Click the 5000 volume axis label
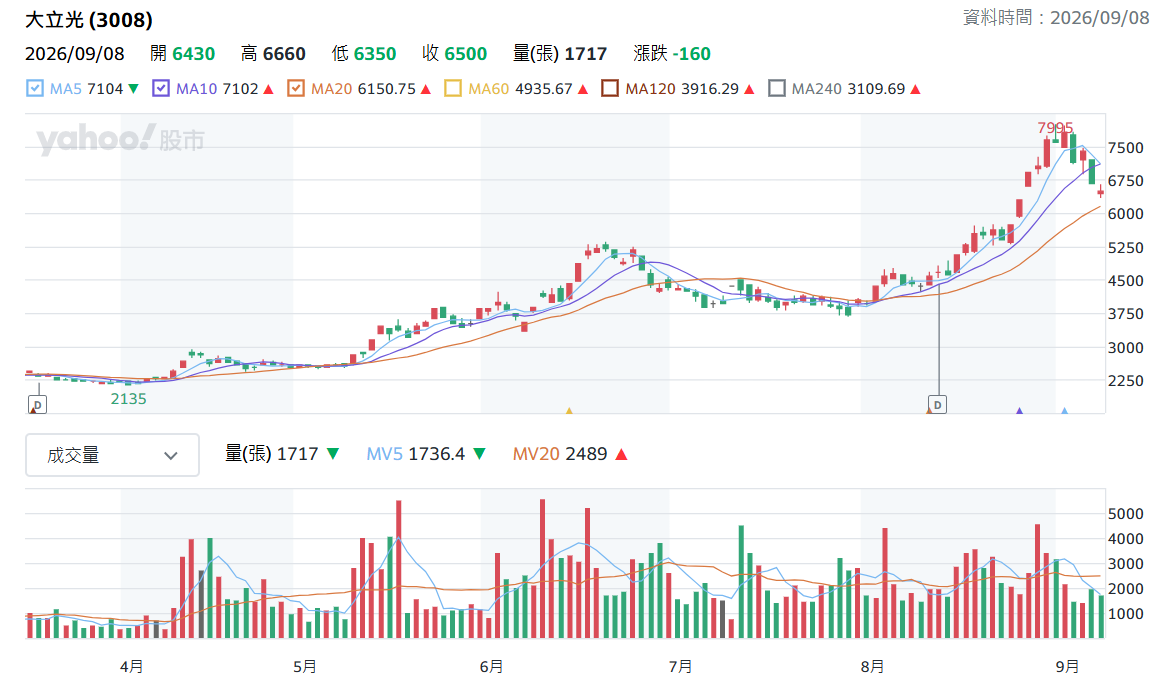 (1126, 514)
